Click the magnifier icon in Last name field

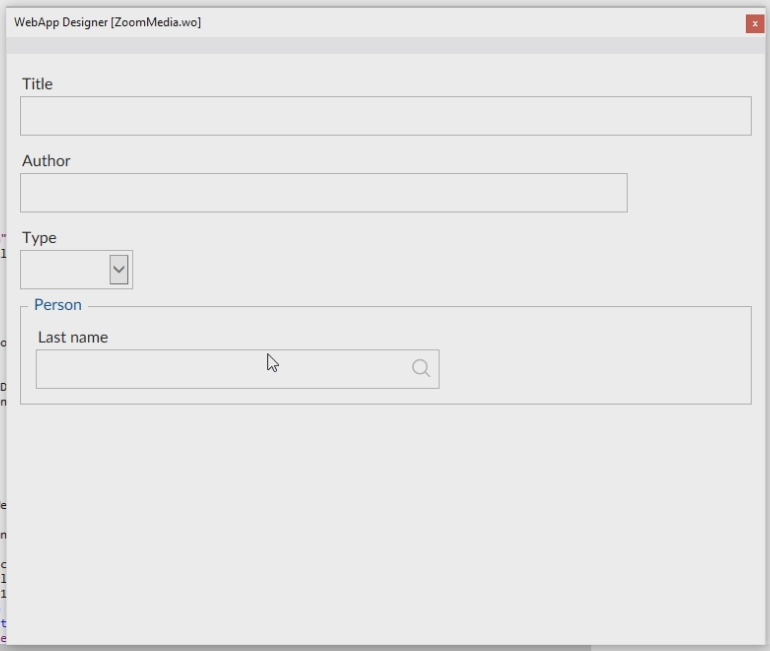coord(421,368)
